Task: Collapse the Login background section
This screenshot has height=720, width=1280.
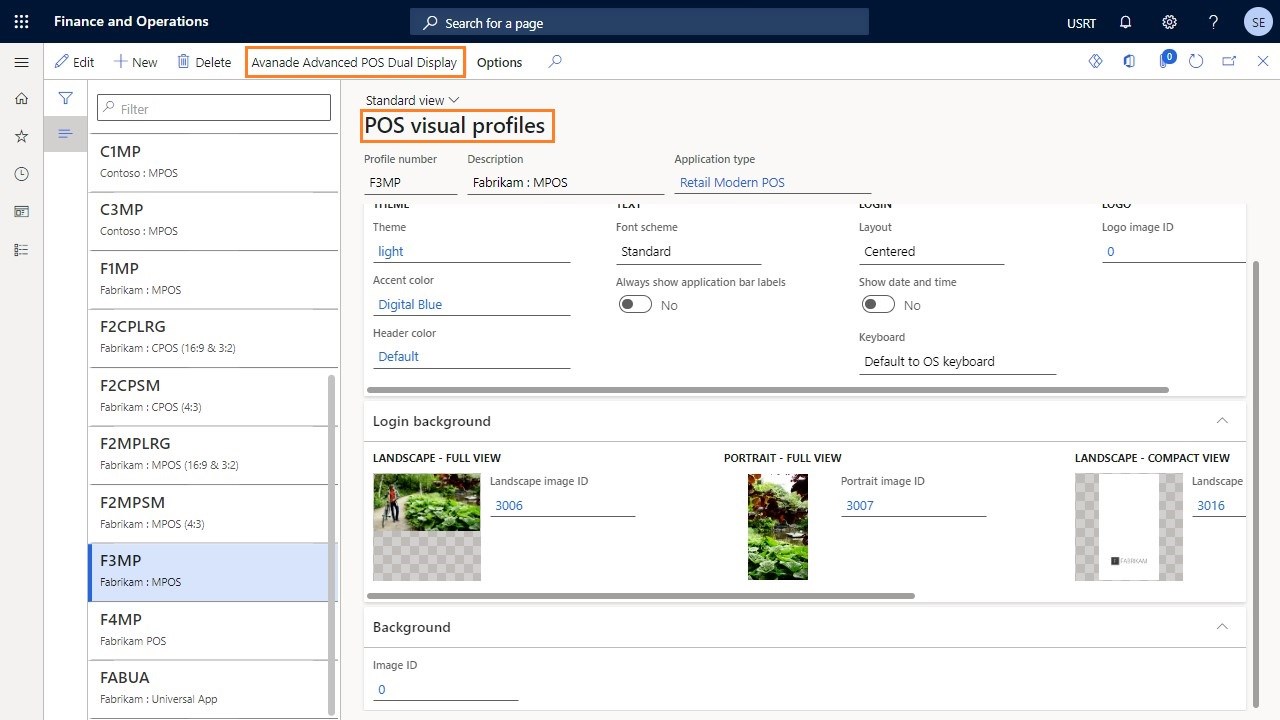Action: [1222, 421]
